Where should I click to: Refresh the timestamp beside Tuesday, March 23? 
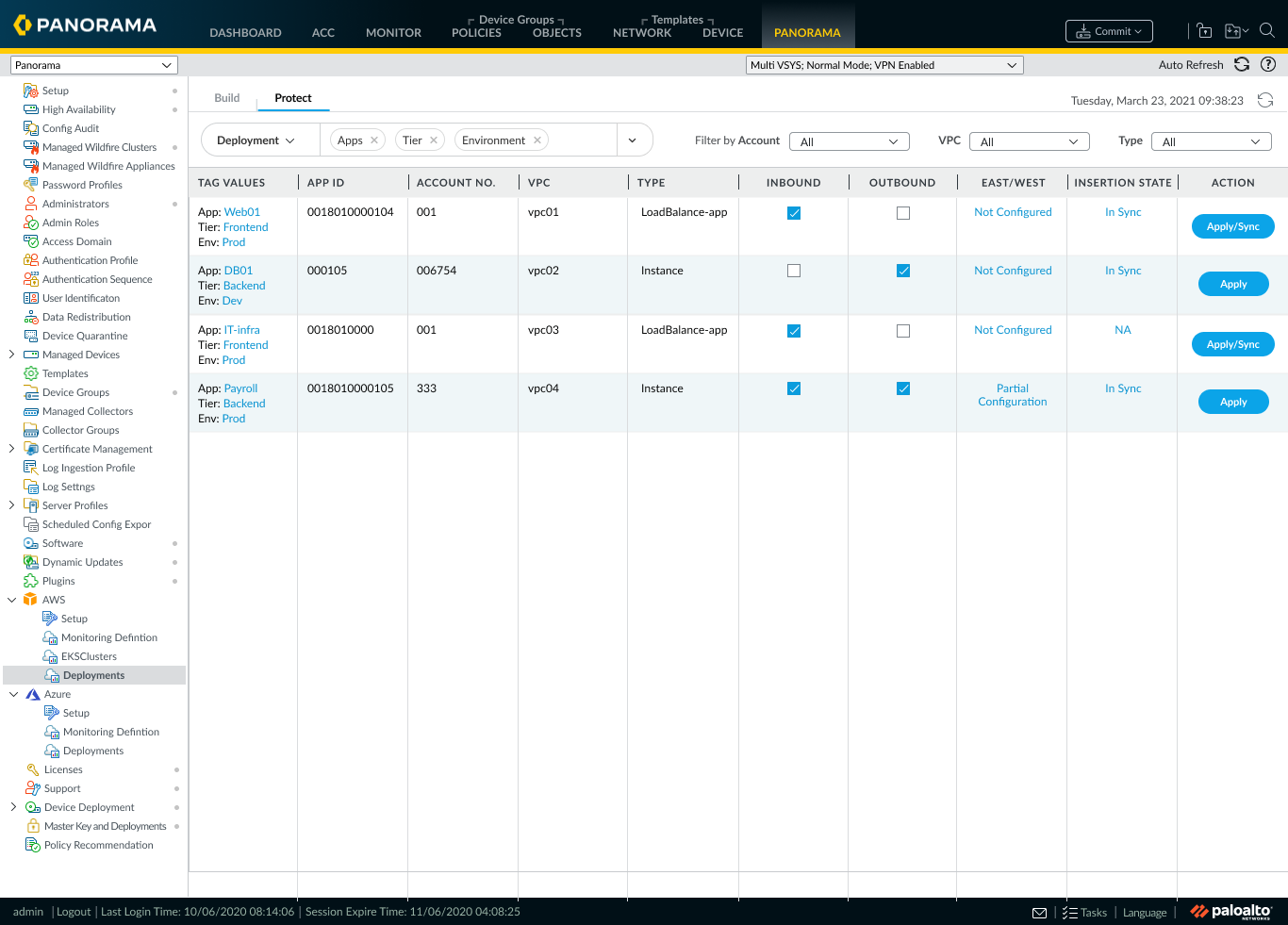tap(1265, 100)
